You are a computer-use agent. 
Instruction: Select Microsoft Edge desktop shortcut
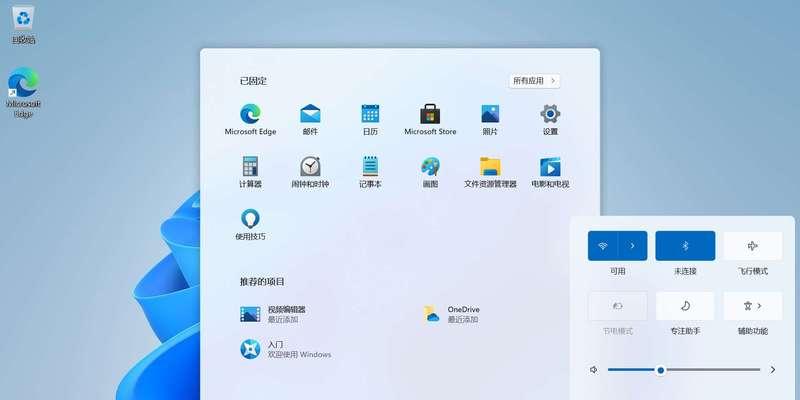23,93
